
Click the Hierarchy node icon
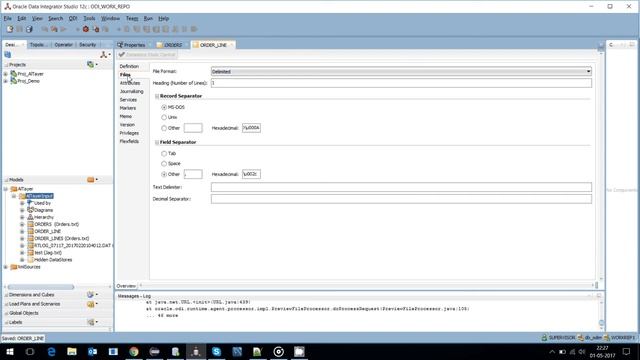tap(30, 217)
